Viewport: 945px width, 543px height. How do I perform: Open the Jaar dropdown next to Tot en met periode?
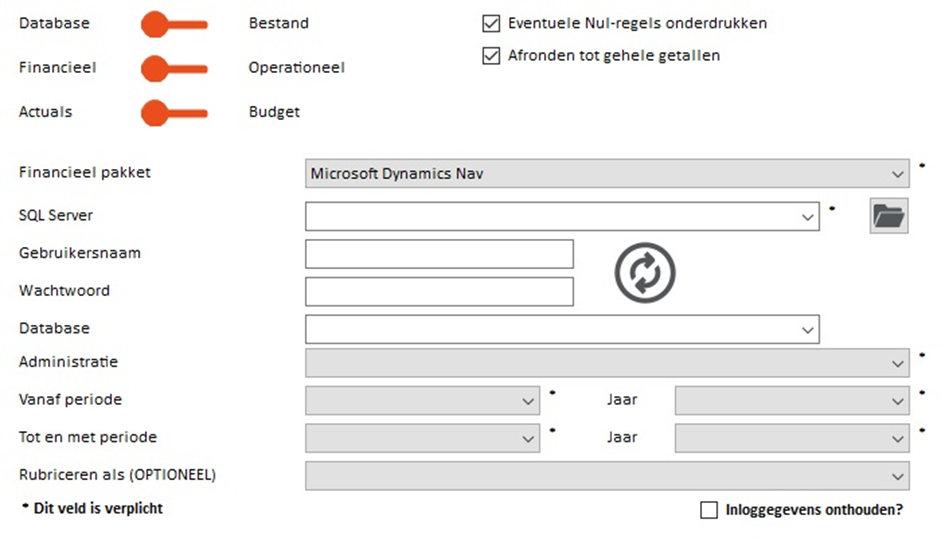point(792,438)
